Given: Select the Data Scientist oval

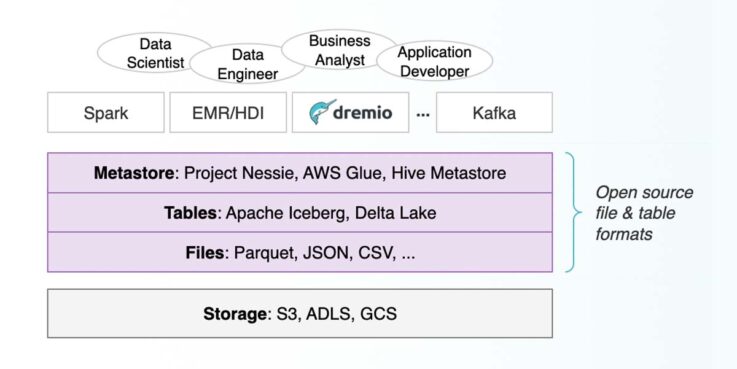Looking at the screenshot, I should [x=155, y=53].
